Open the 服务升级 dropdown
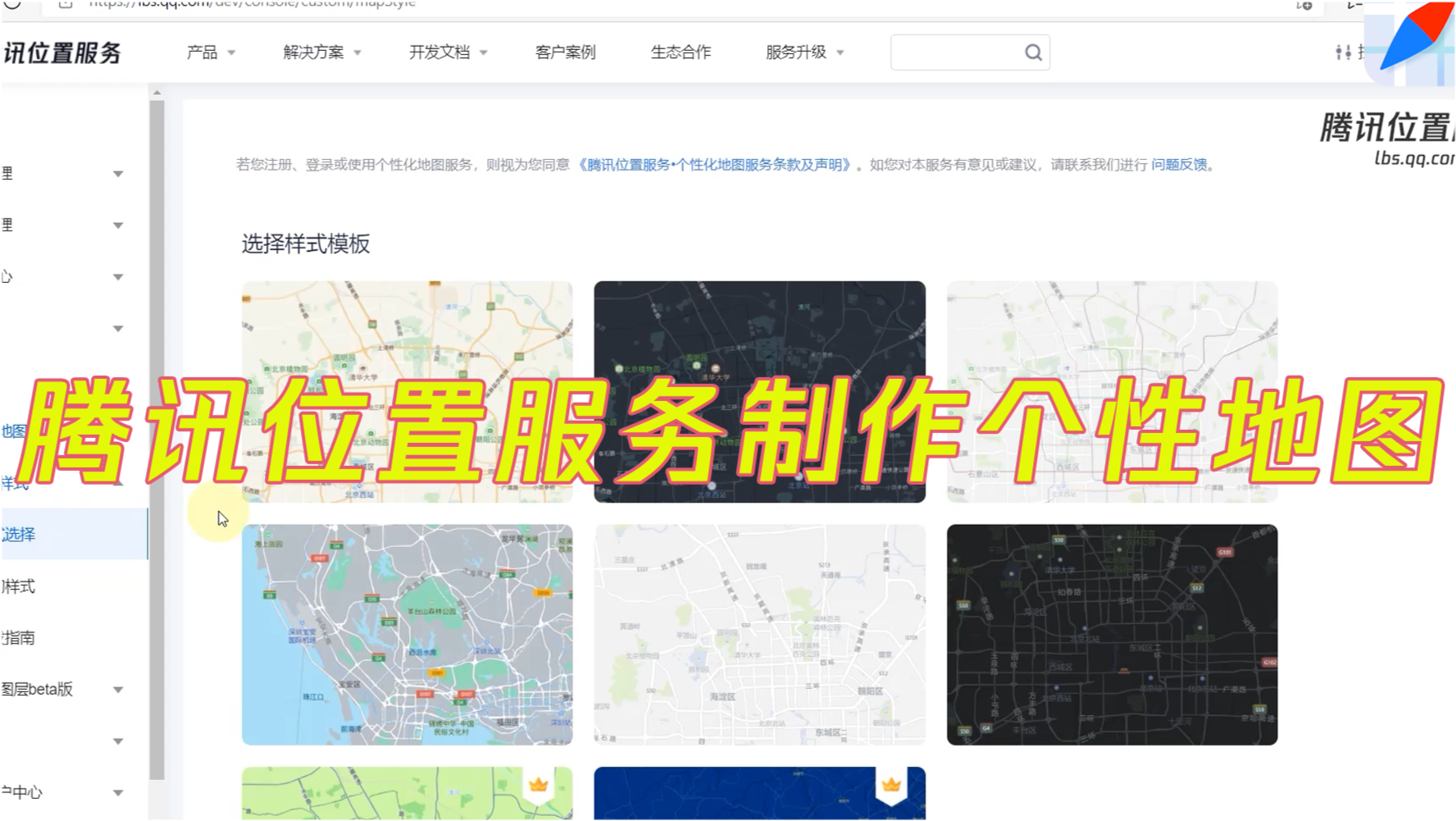 click(x=804, y=52)
